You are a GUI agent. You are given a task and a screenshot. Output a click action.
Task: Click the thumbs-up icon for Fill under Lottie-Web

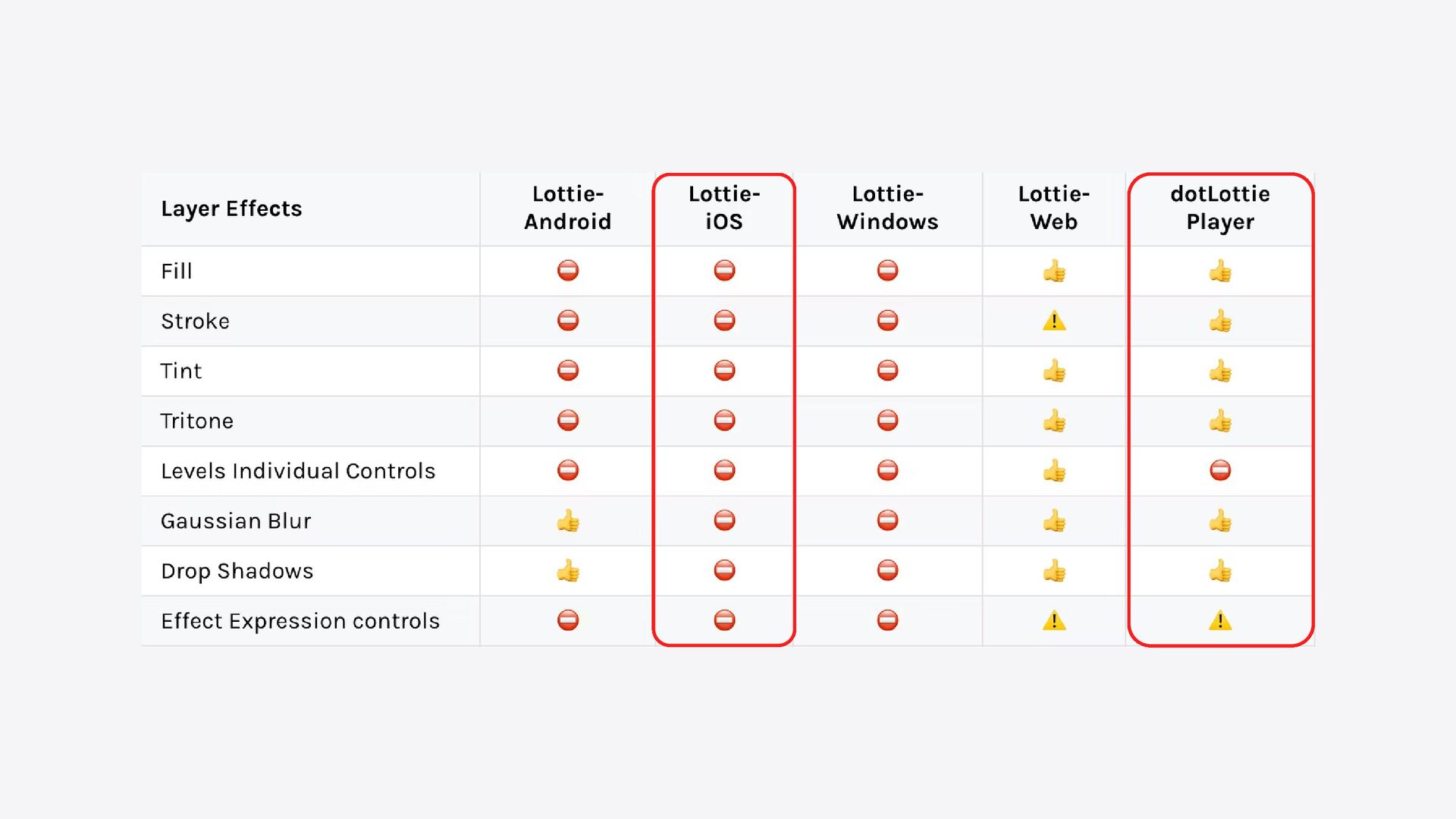[1054, 271]
